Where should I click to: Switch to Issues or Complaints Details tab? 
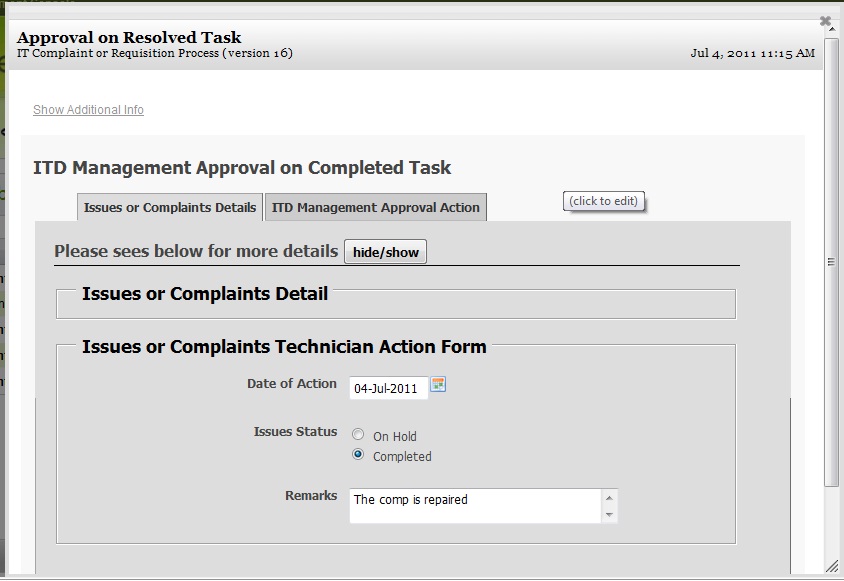point(170,208)
